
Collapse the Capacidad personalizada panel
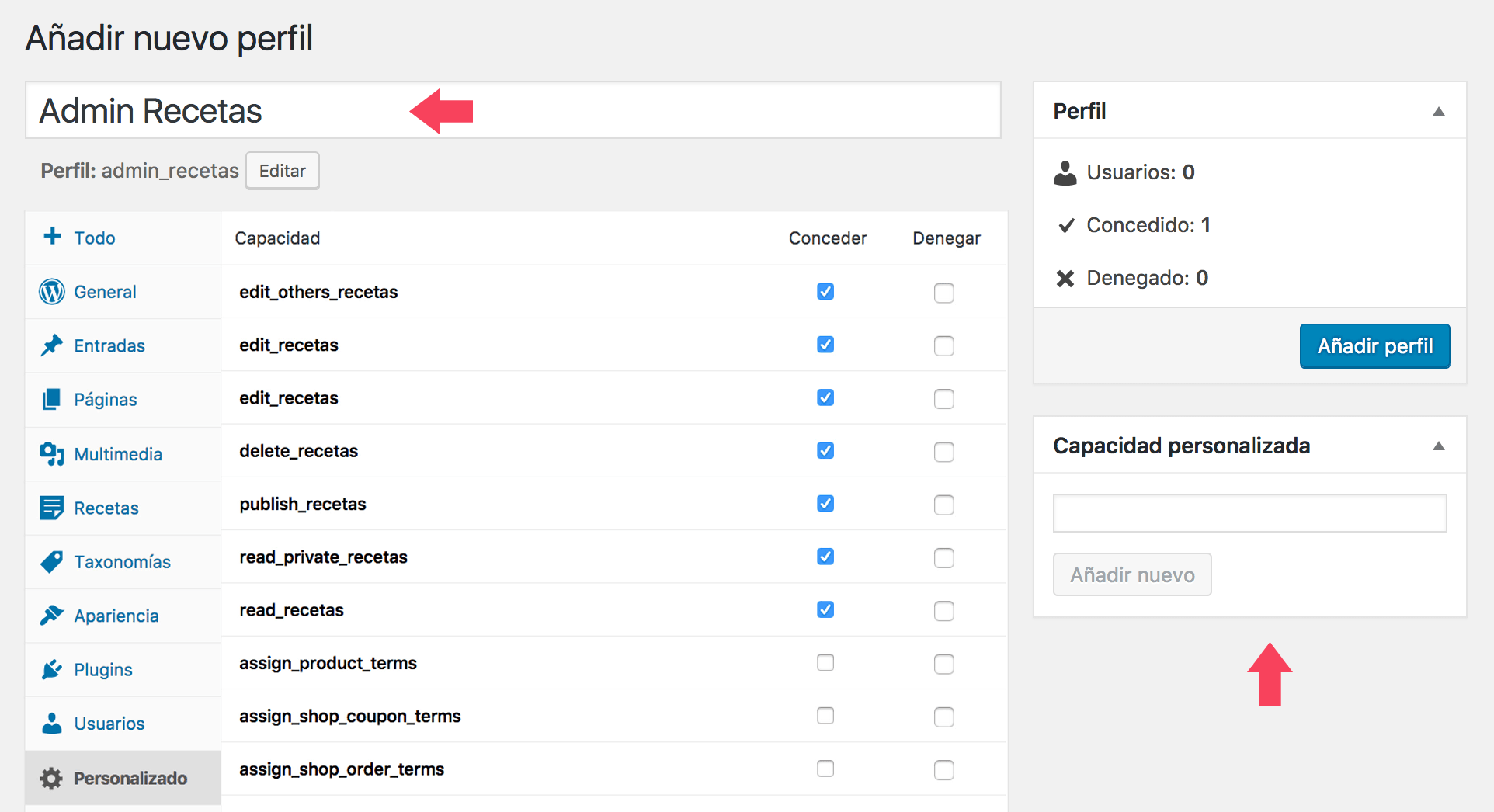click(1438, 446)
